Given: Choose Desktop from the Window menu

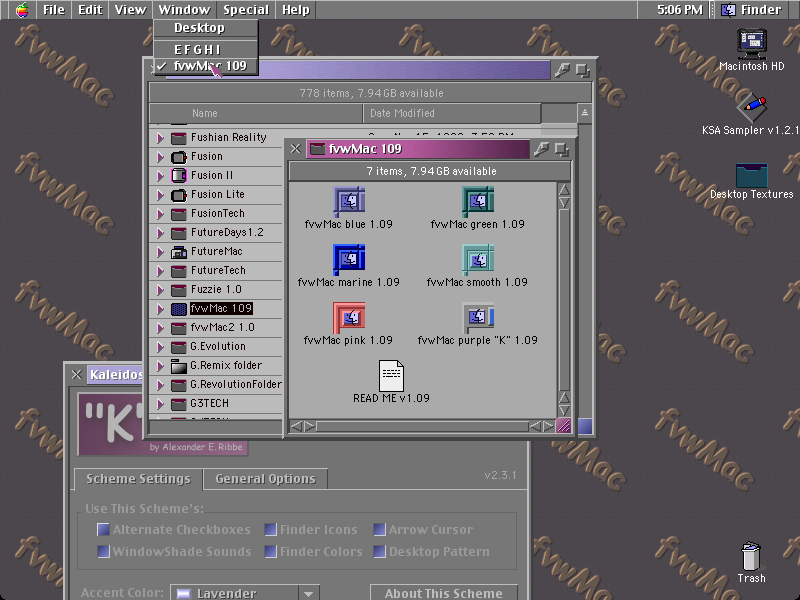Looking at the screenshot, I should (206, 28).
